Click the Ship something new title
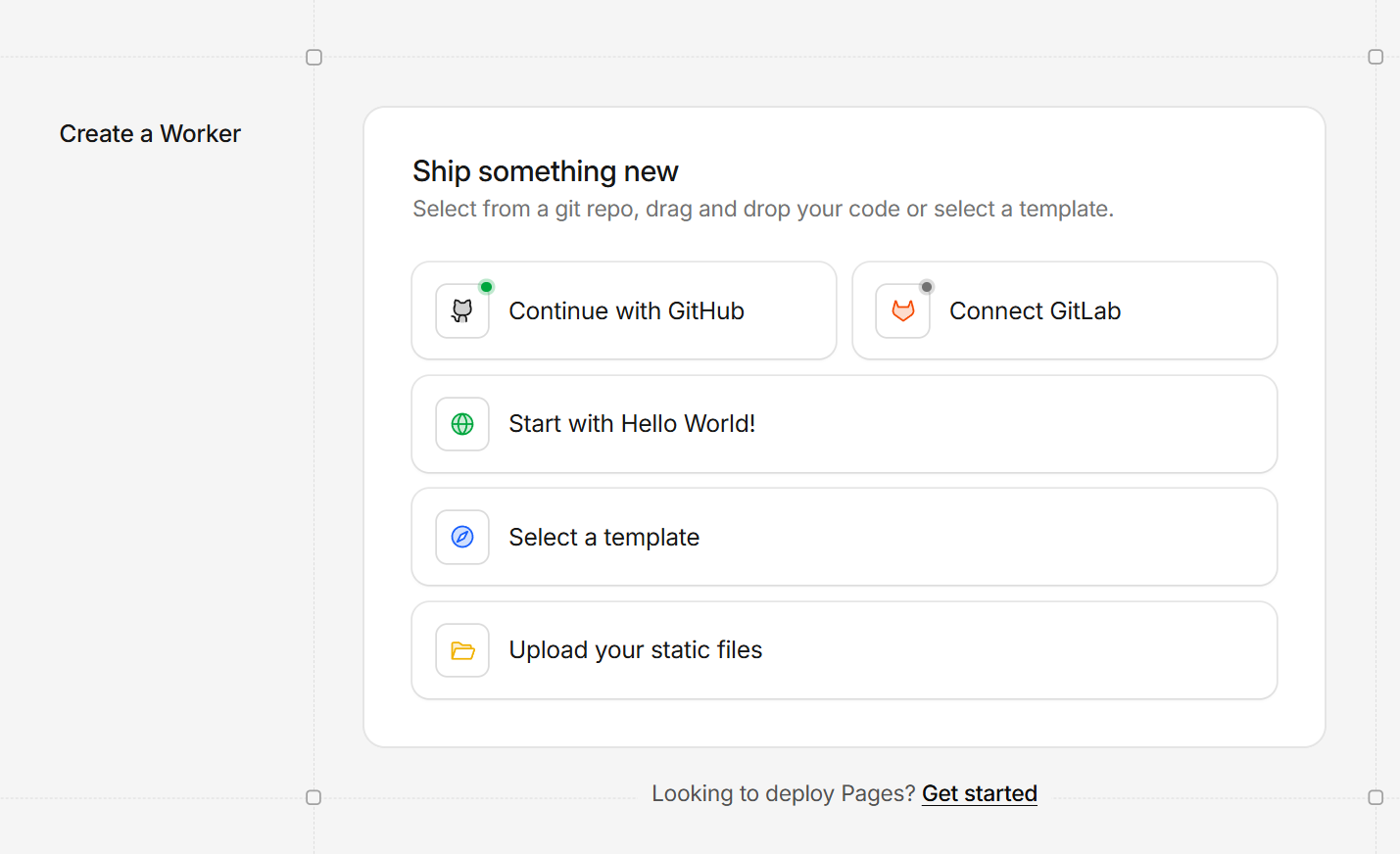 545,171
